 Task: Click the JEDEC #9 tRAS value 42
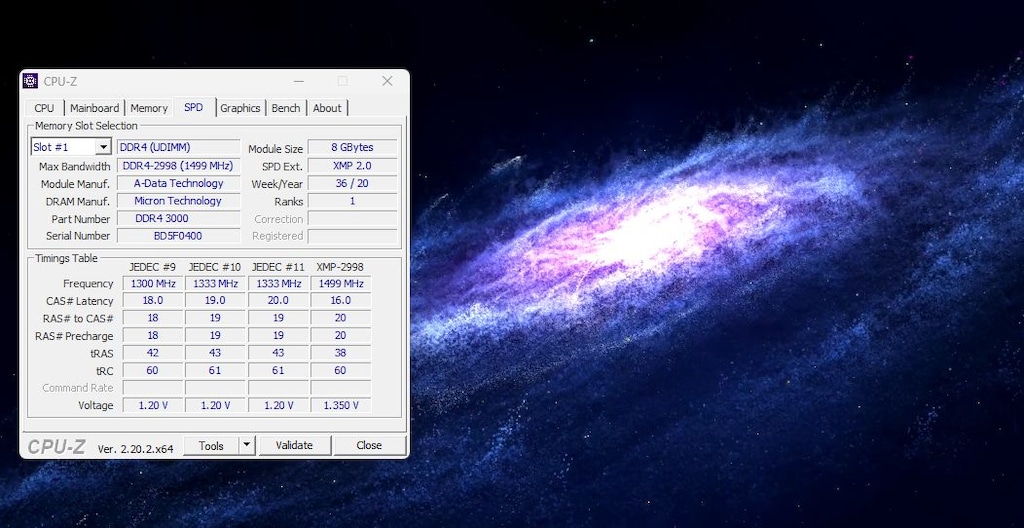(153, 353)
